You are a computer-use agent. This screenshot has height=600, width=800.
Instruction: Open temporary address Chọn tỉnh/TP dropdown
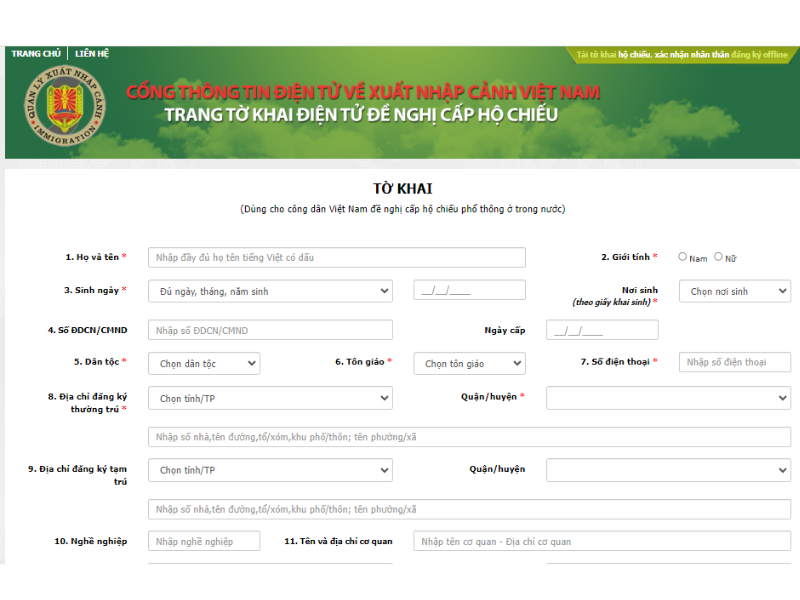tap(270, 470)
